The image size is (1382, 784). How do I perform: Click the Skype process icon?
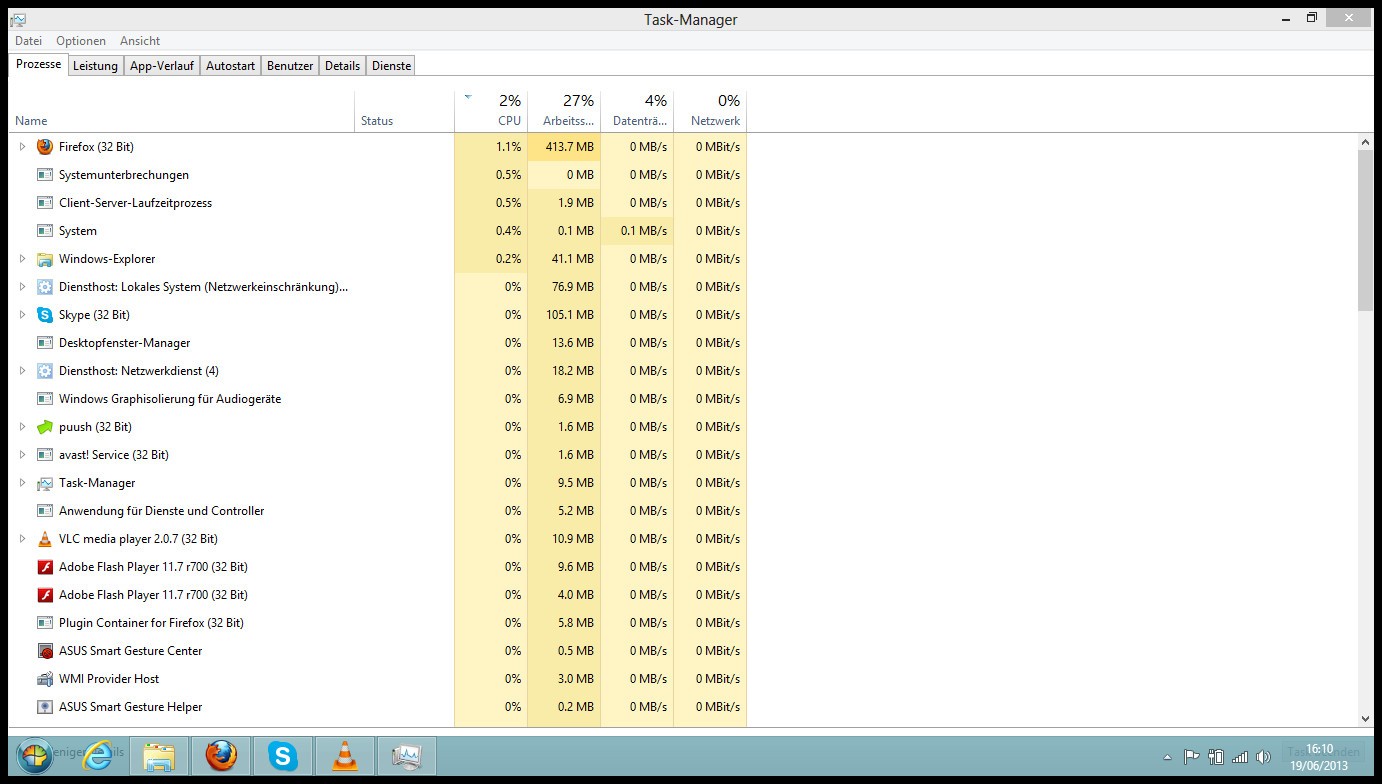(x=44, y=315)
